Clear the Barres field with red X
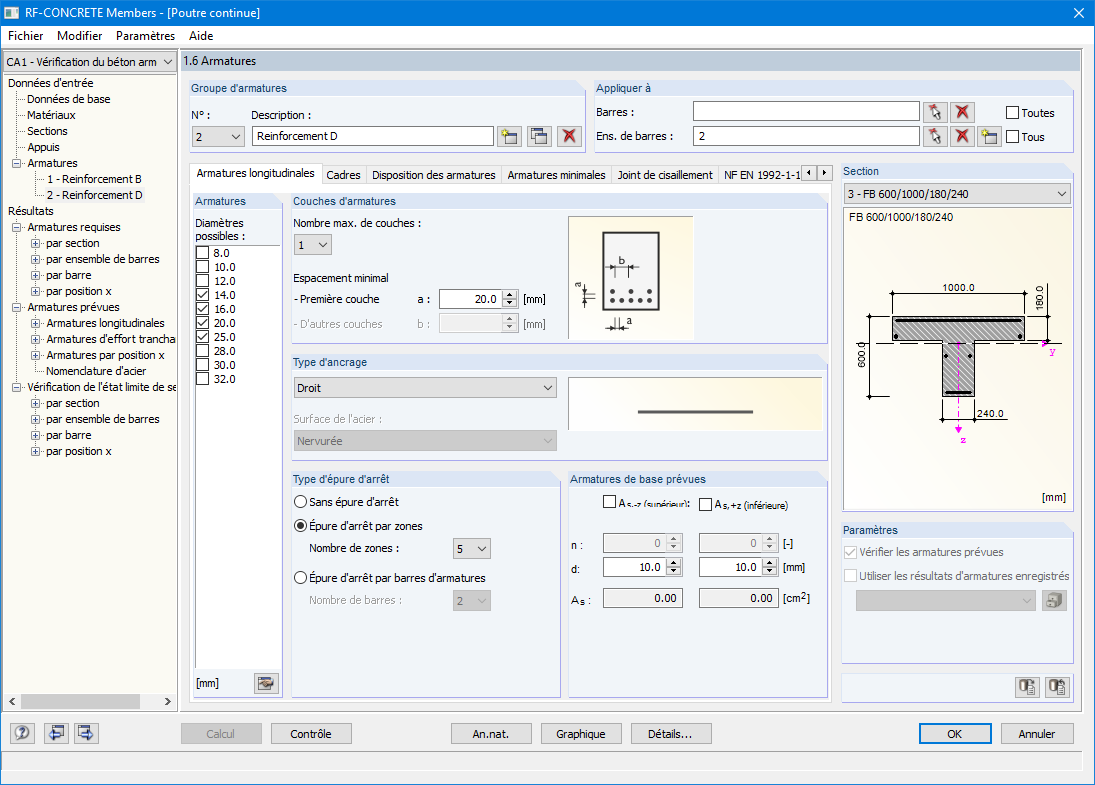 962,112
